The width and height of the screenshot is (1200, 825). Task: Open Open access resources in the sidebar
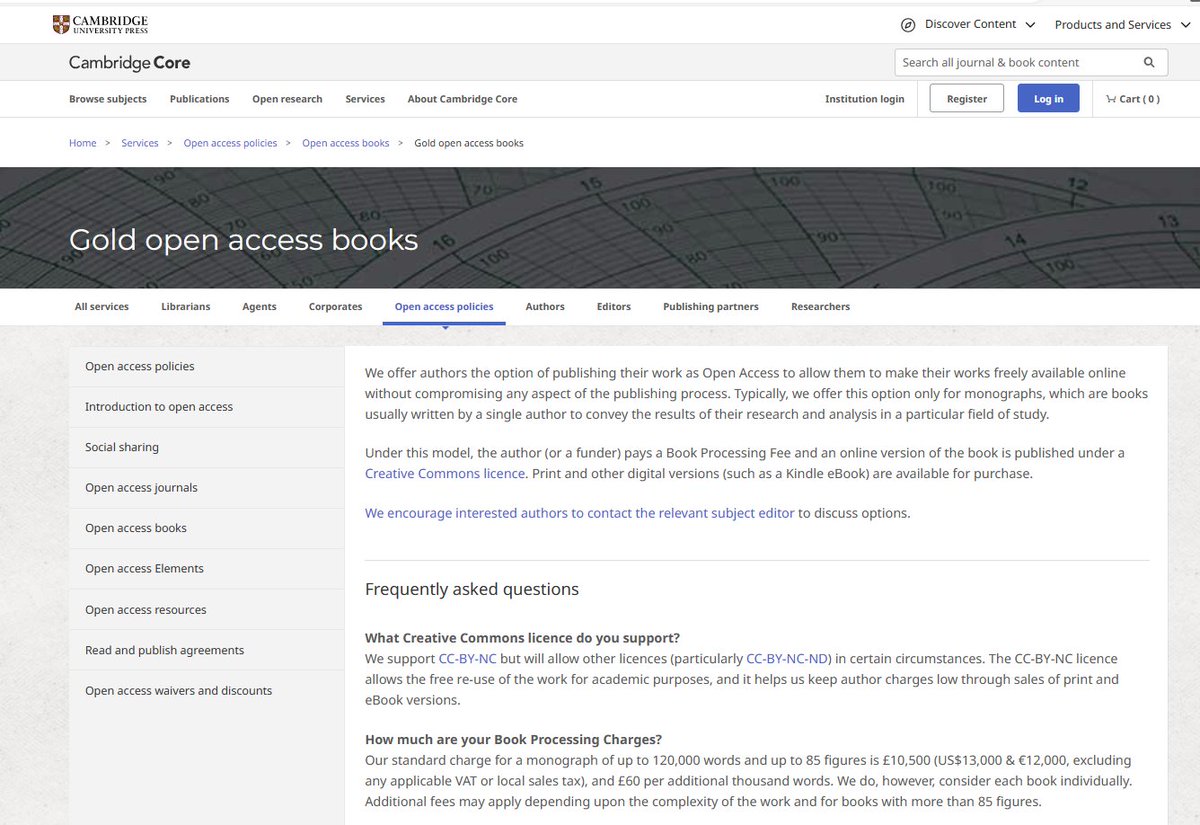coord(206,609)
